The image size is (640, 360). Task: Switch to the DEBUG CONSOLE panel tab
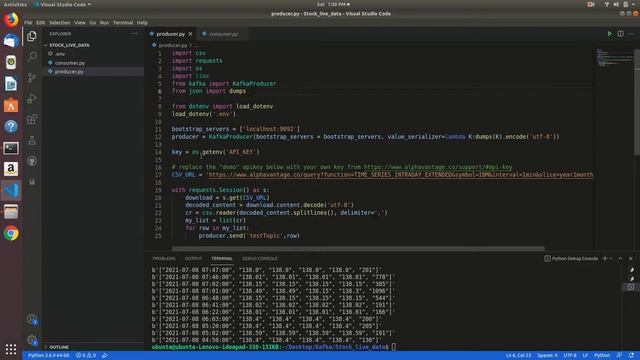click(x=260, y=258)
